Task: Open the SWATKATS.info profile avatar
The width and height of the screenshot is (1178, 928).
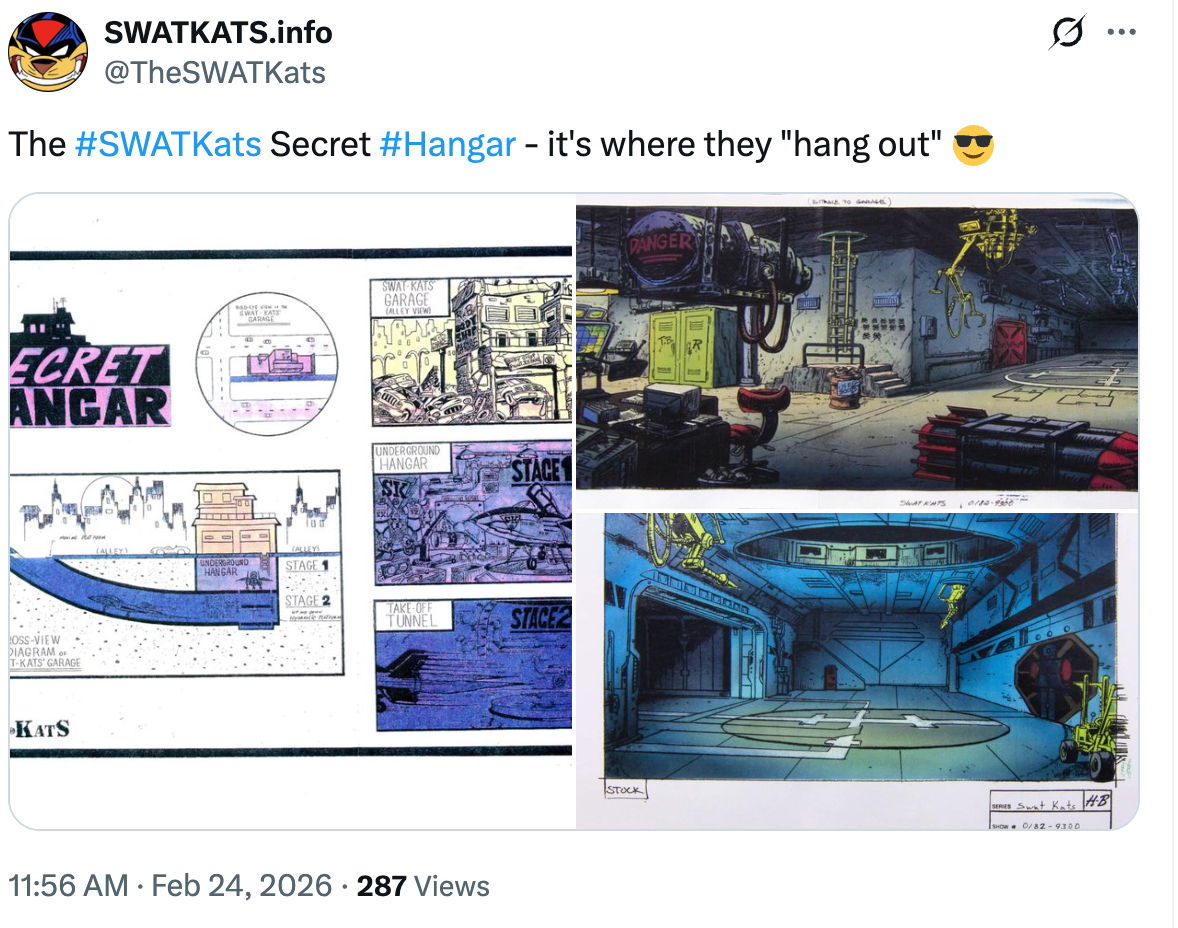Action: (x=48, y=52)
